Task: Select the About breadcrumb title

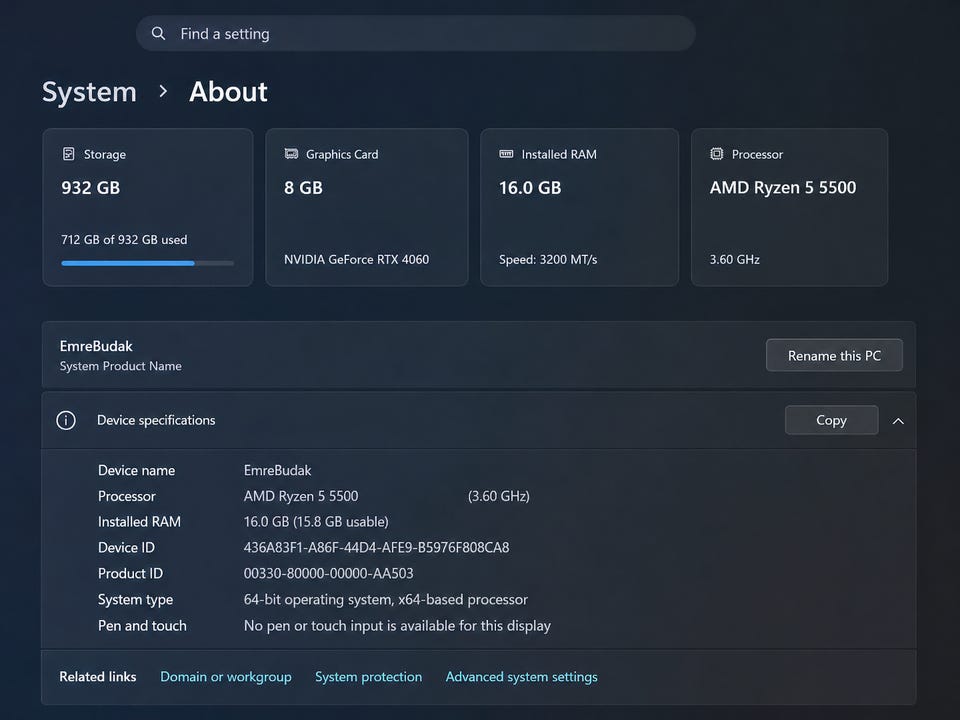Action: point(228,92)
